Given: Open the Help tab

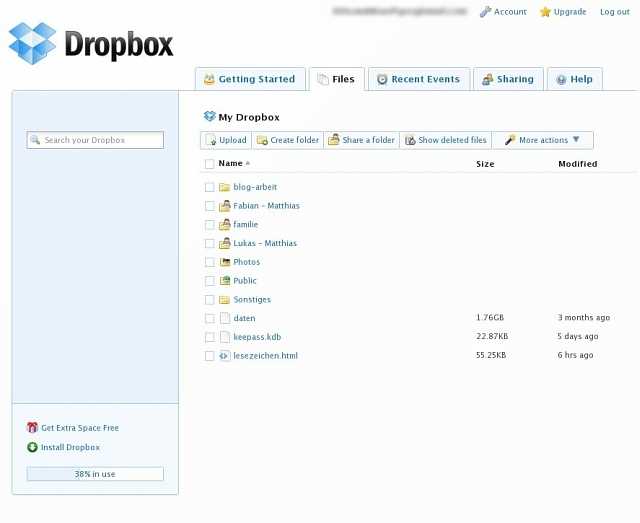Looking at the screenshot, I should coord(575,79).
